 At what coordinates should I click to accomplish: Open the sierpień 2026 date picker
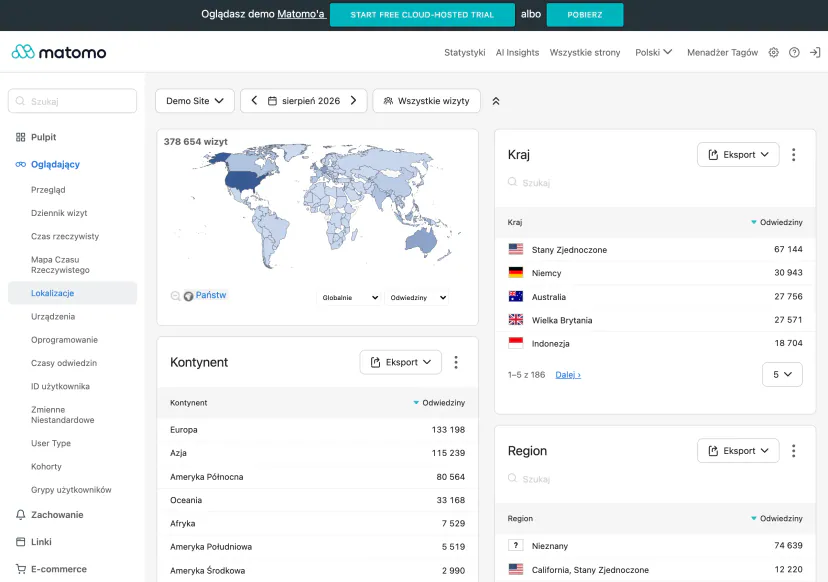304,101
